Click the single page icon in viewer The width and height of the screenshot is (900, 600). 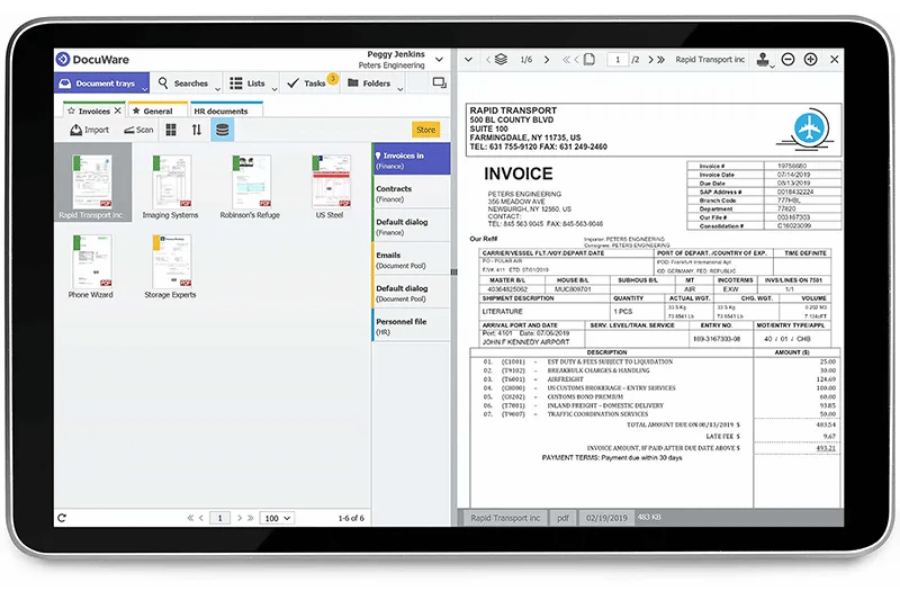[589, 59]
